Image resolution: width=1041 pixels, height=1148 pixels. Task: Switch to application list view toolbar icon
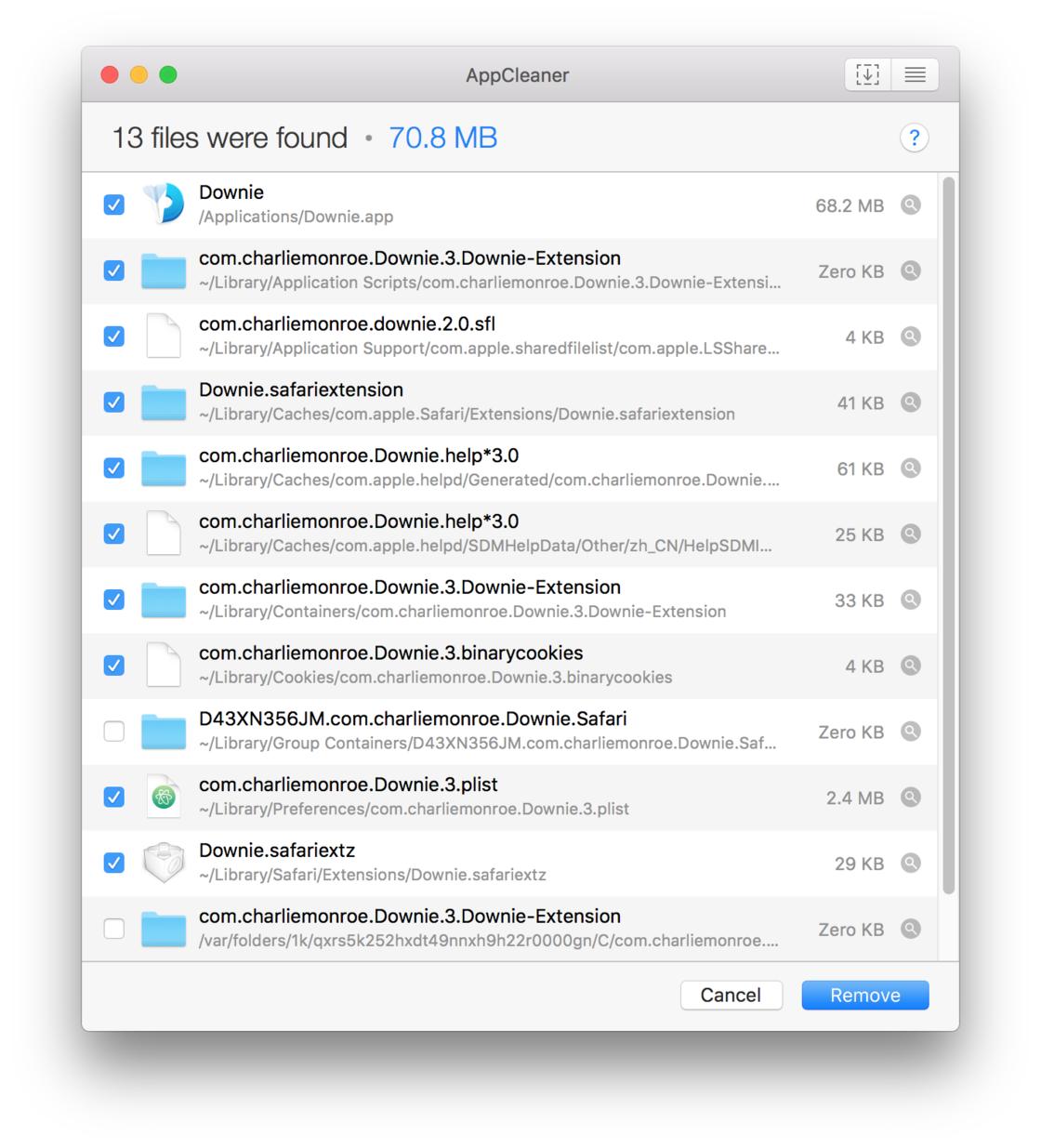click(915, 74)
